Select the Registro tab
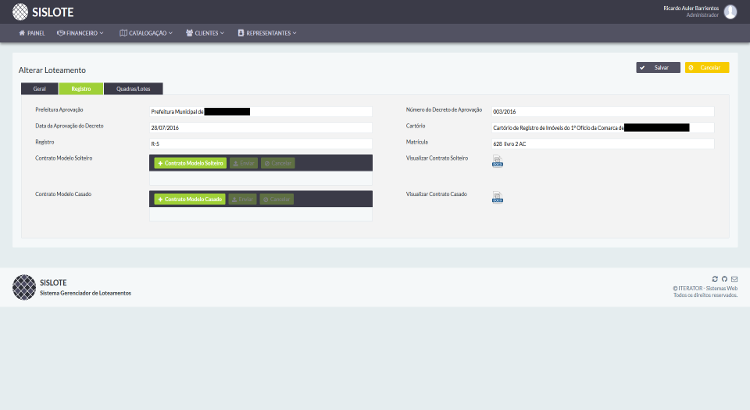This screenshot has width=750, height=410. click(81, 89)
